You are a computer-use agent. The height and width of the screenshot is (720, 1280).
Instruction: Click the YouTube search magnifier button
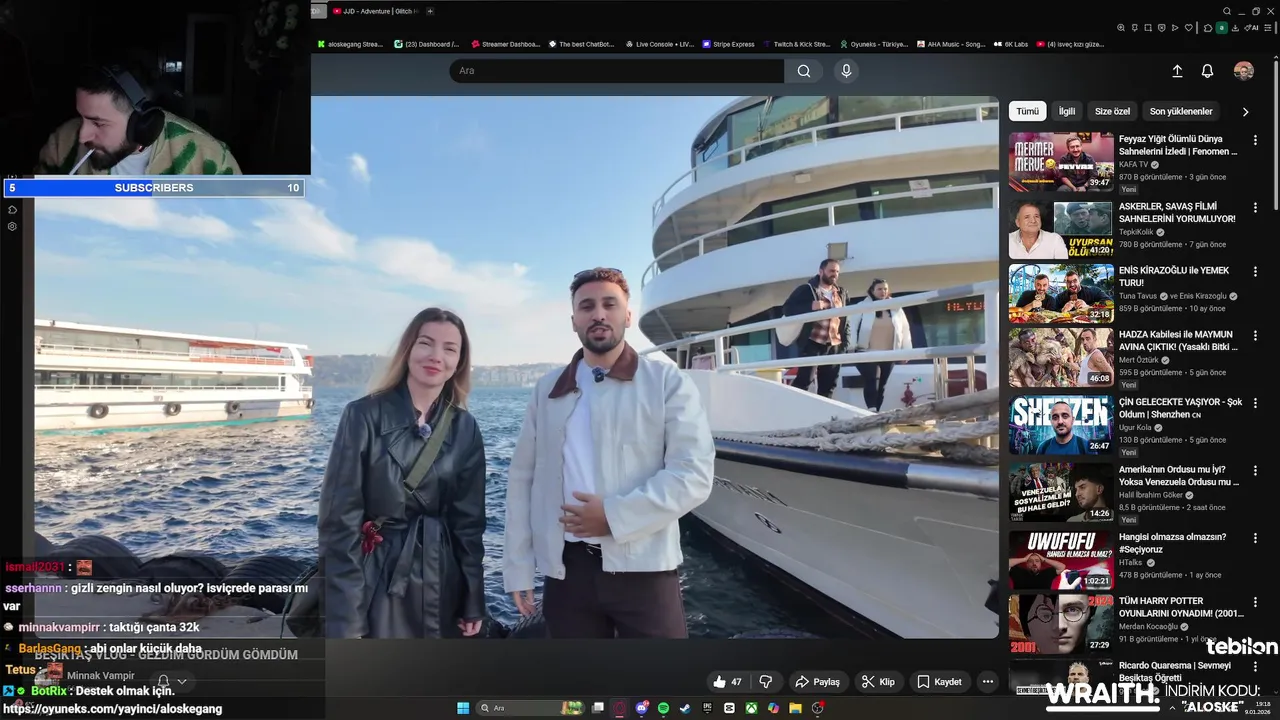pos(804,71)
